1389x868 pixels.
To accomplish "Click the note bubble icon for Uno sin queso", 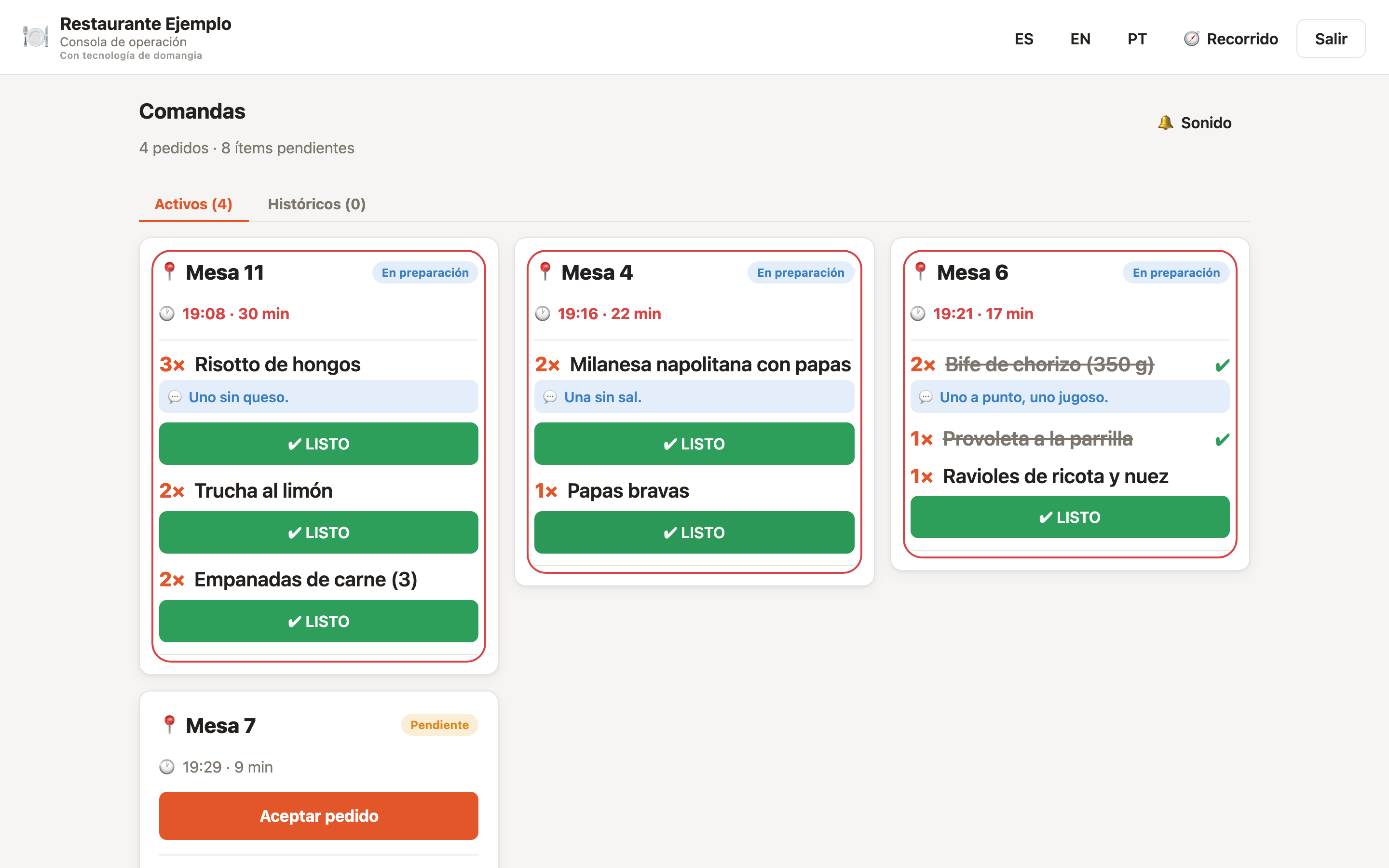I will (x=175, y=397).
